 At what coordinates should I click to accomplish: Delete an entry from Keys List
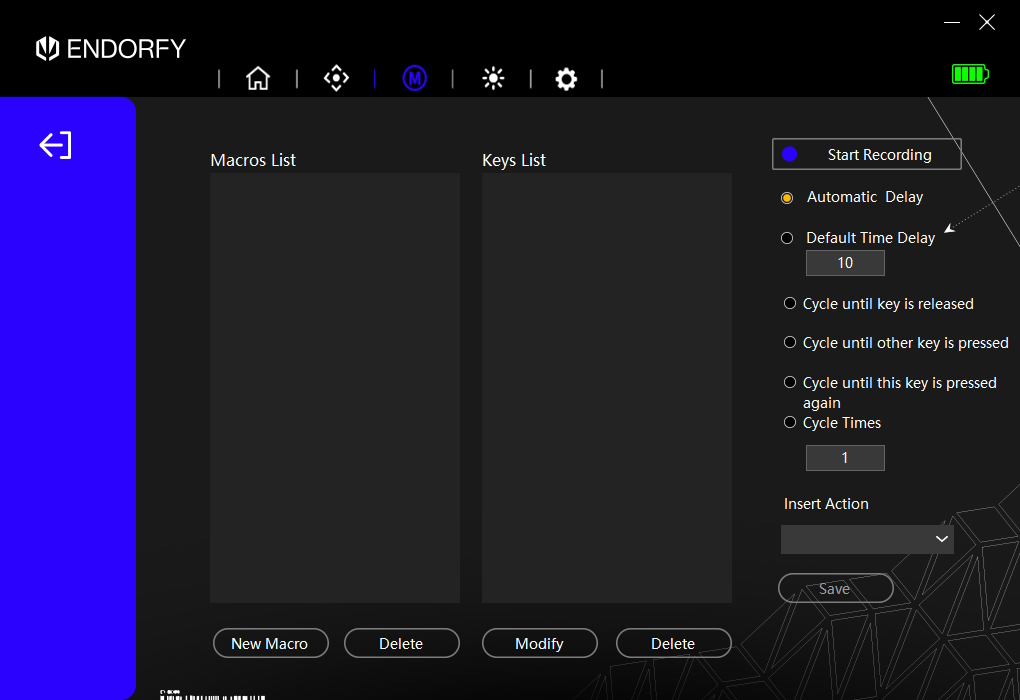click(x=673, y=643)
